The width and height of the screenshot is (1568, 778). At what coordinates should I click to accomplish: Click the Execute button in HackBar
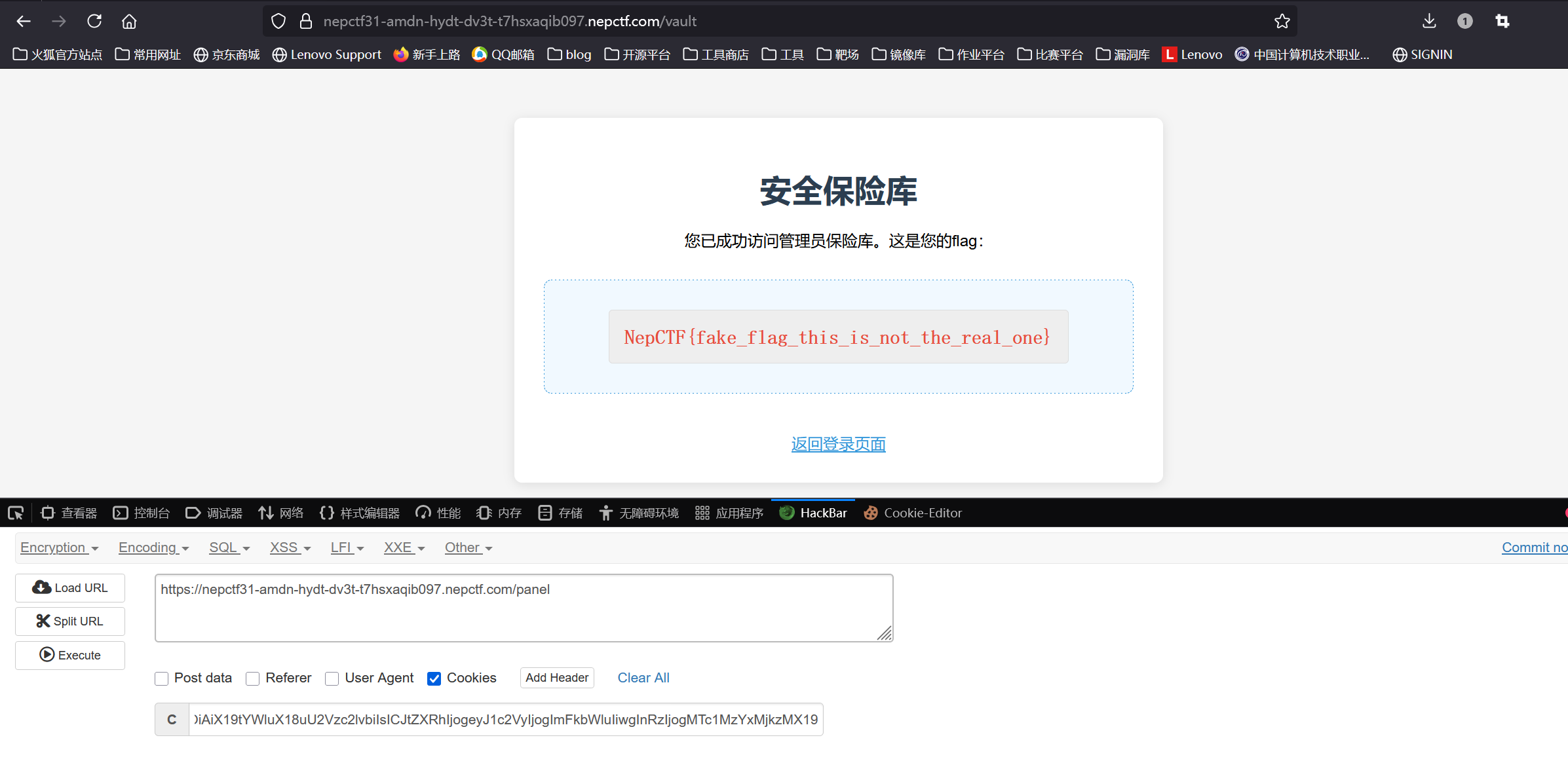point(70,655)
